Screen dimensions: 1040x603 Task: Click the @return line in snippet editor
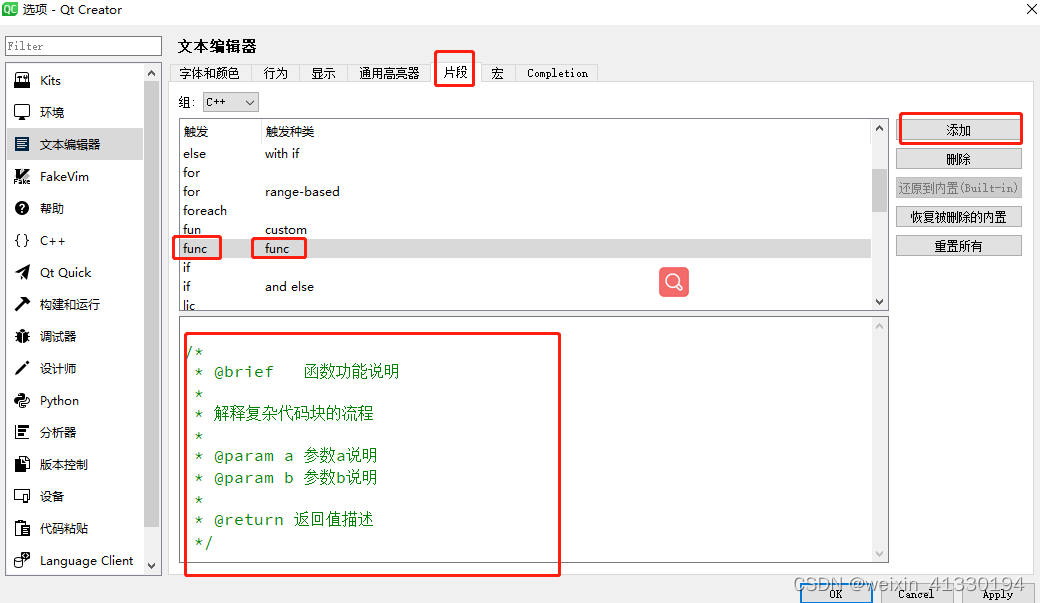point(285,519)
